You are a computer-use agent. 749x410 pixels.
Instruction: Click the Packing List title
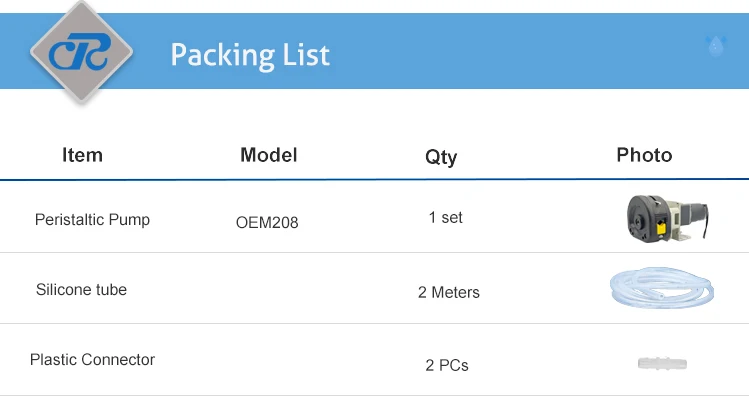(250, 54)
